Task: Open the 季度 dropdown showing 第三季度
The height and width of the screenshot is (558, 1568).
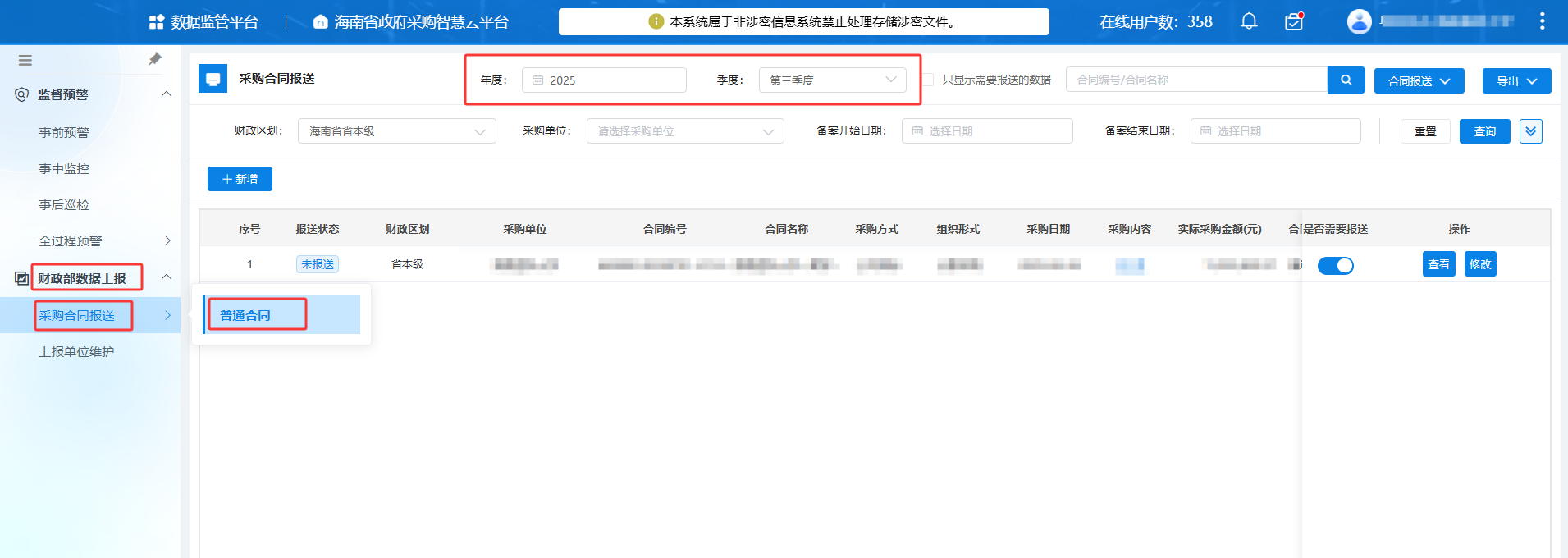Action: [x=832, y=80]
